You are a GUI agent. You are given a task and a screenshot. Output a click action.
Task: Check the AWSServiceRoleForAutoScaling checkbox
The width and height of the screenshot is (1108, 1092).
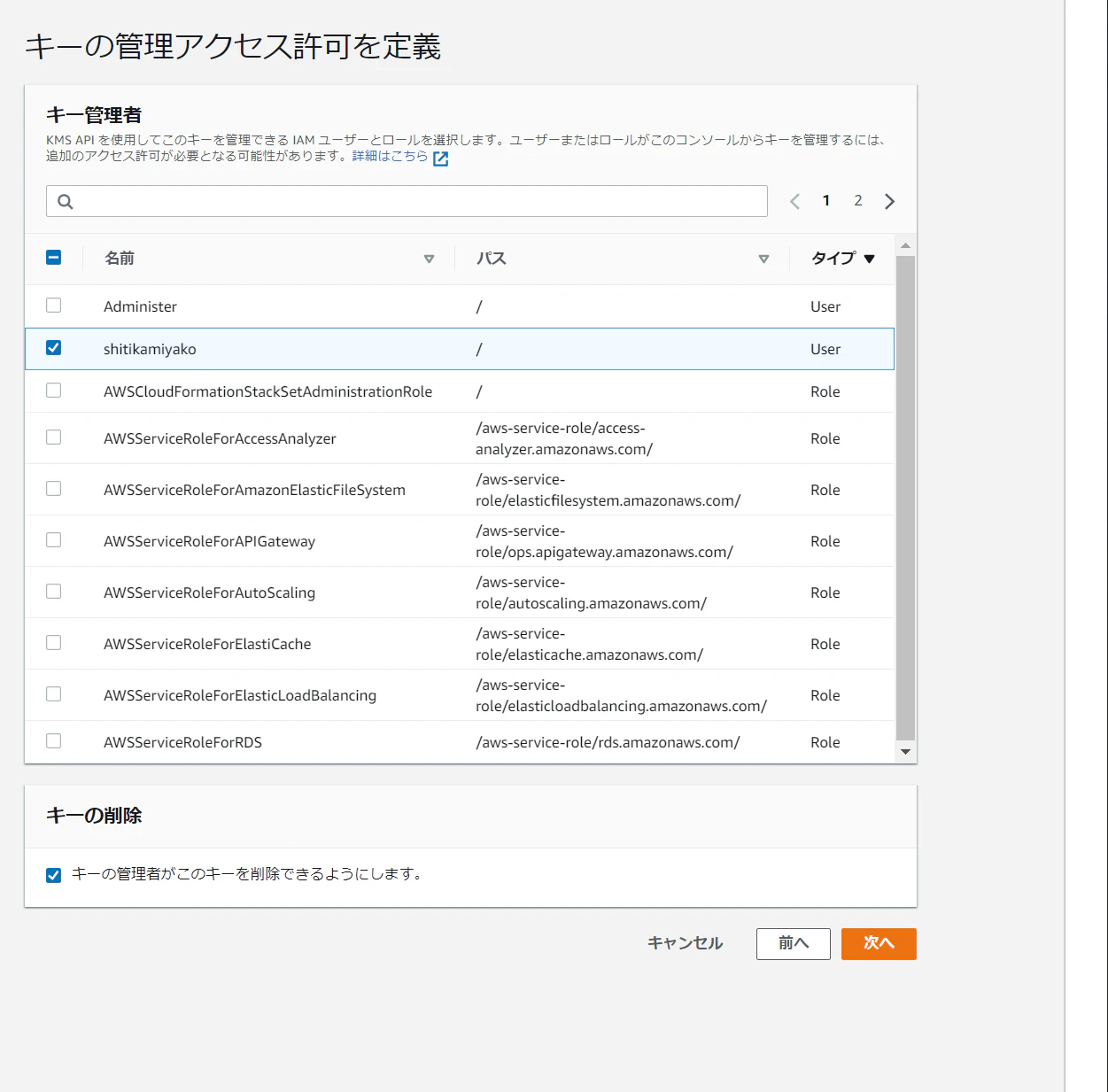[x=54, y=592]
